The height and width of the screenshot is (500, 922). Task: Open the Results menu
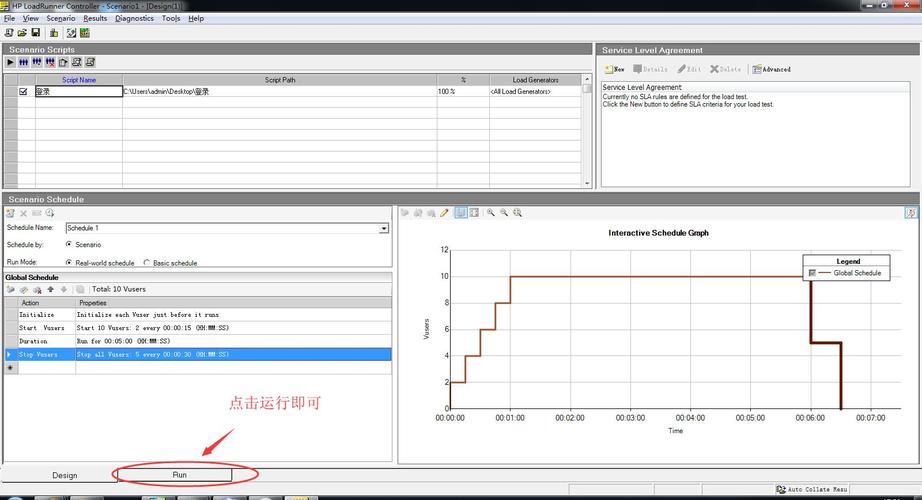click(95, 18)
